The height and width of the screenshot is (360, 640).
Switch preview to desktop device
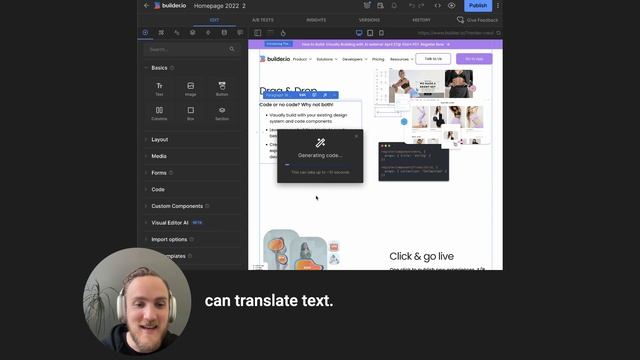point(359,33)
